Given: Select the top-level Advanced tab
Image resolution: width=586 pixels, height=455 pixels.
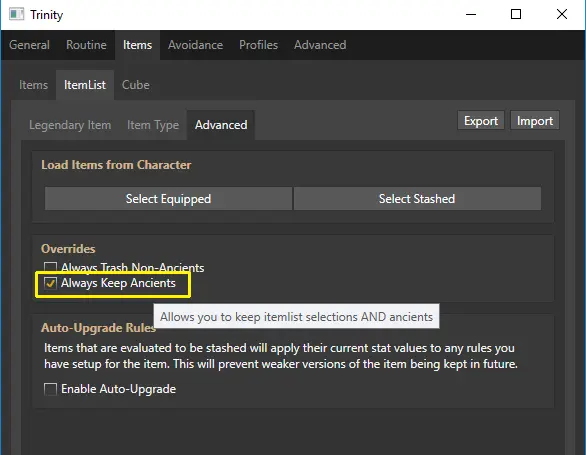Looking at the screenshot, I should tap(320, 45).
